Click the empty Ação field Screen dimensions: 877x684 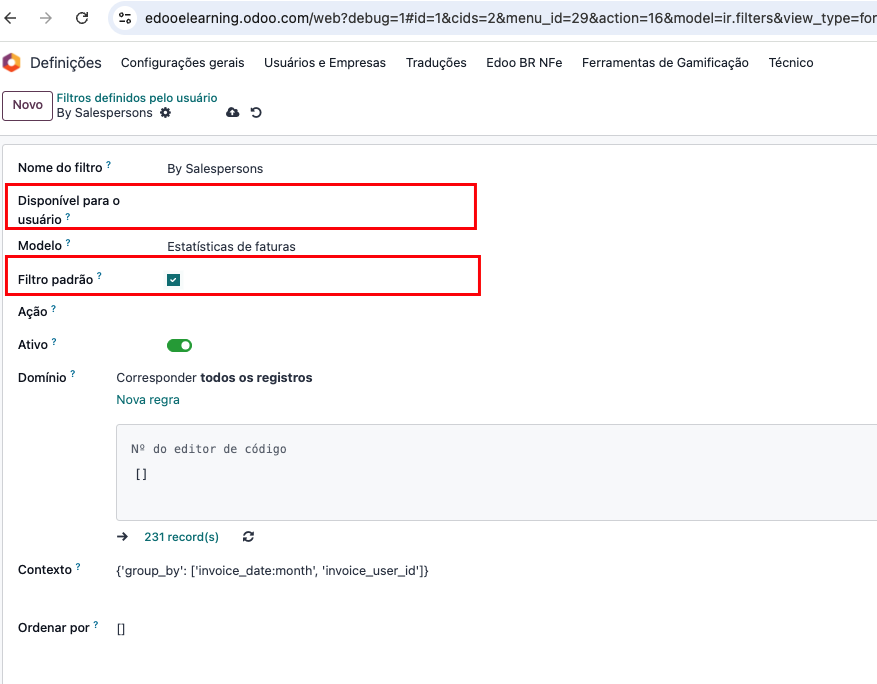click(319, 312)
